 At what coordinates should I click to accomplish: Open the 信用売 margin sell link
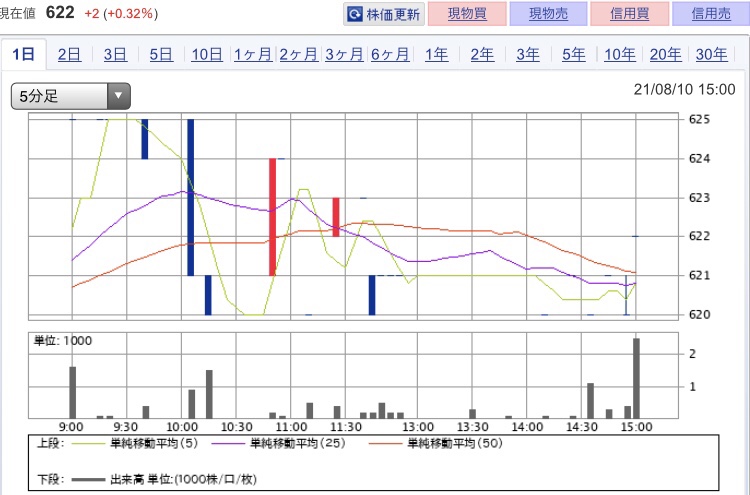click(711, 14)
